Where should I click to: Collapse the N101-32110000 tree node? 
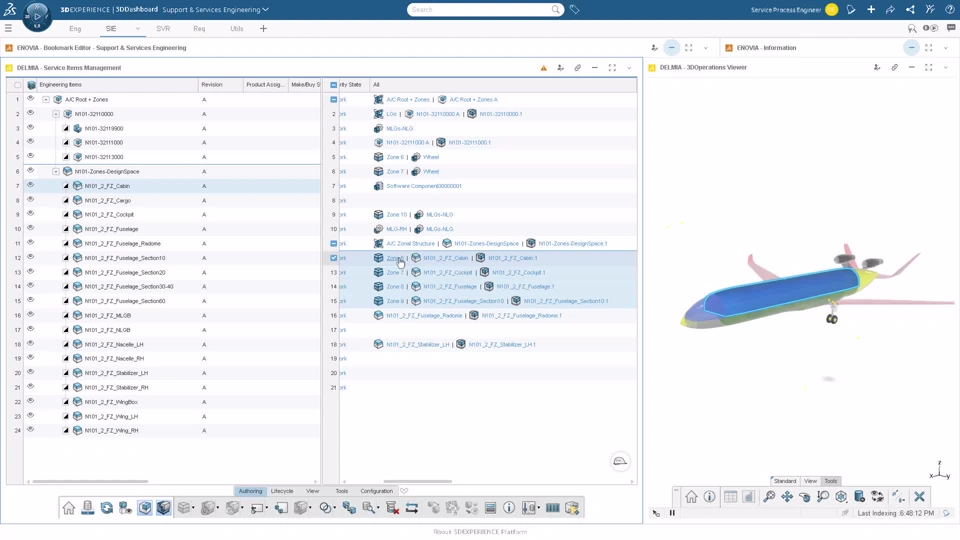click(56, 114)
